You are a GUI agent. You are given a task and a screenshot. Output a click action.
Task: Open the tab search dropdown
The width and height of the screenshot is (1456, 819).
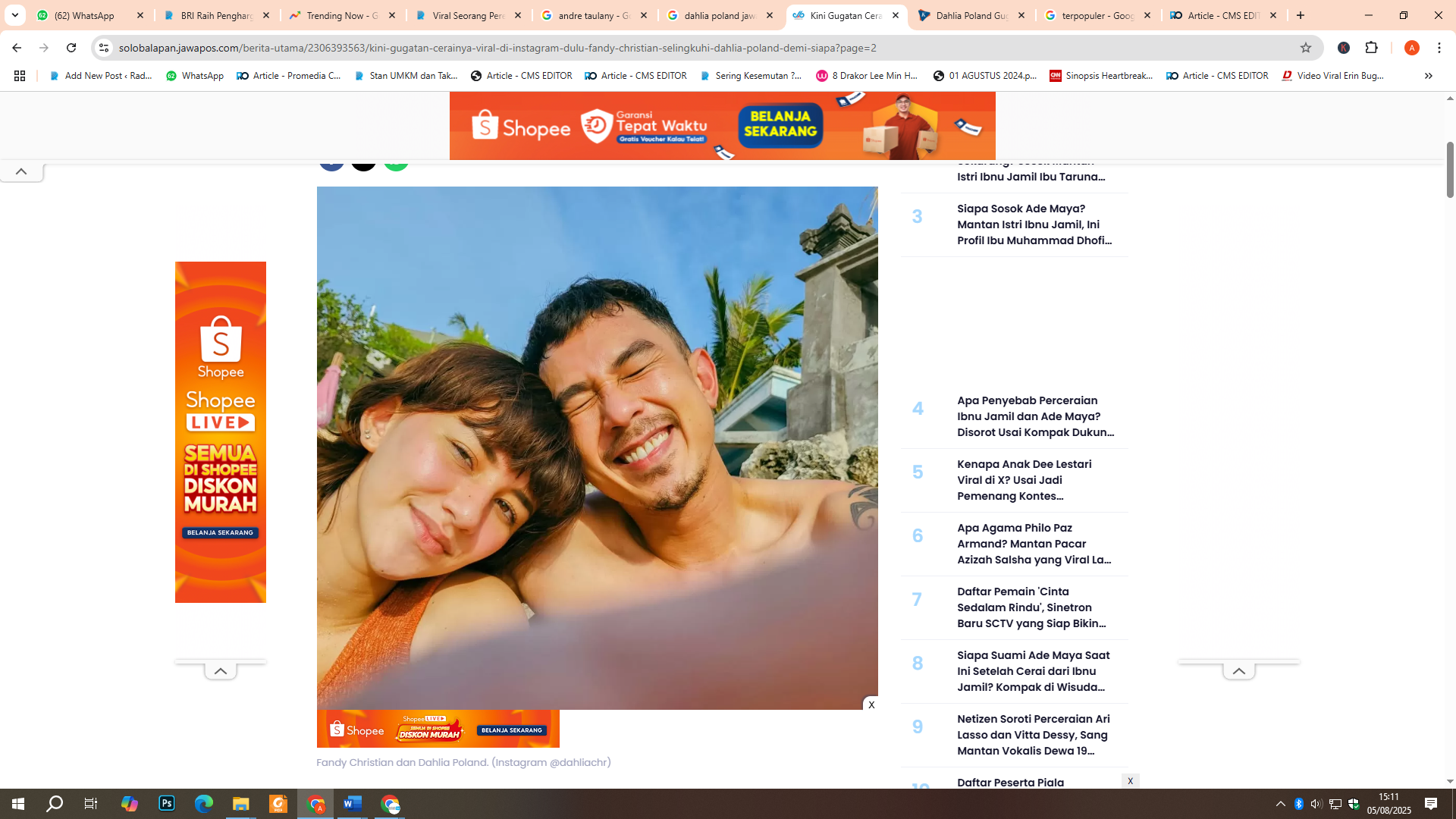[14, 15]
